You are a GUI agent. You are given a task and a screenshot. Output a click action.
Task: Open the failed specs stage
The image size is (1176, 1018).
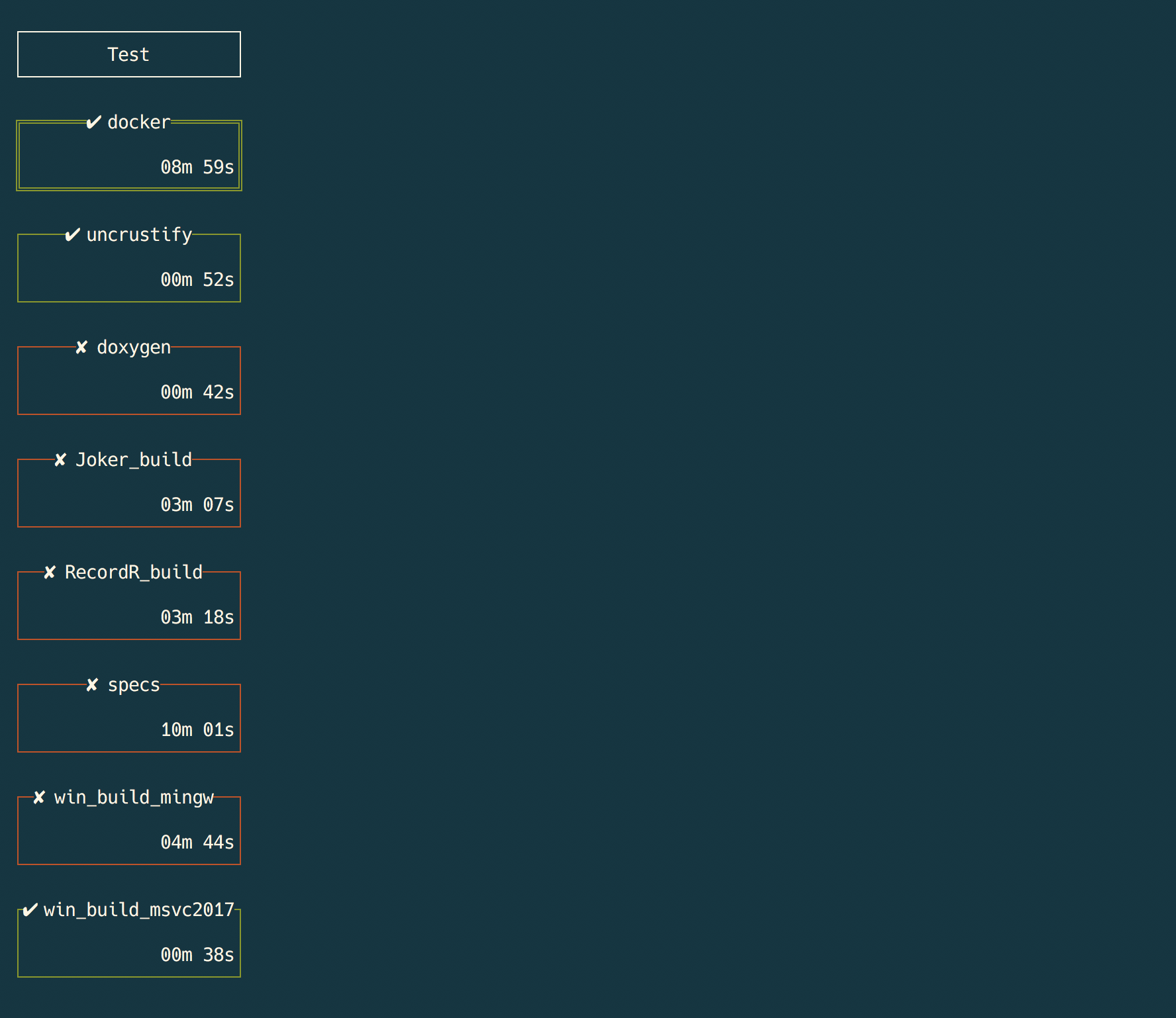pos(129,717)
